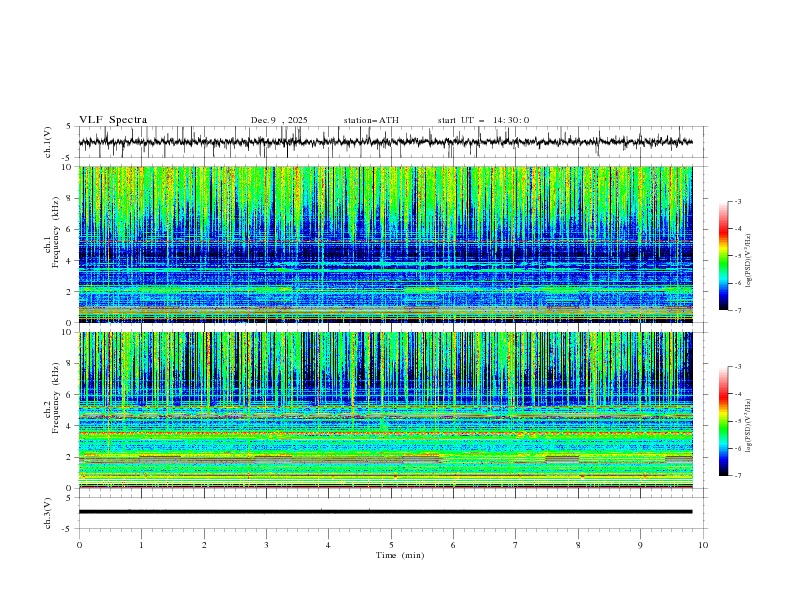The image size is (792, 612).
Task: Click the ch.1 voltage waveform trace
Action: tap(385, 142)
